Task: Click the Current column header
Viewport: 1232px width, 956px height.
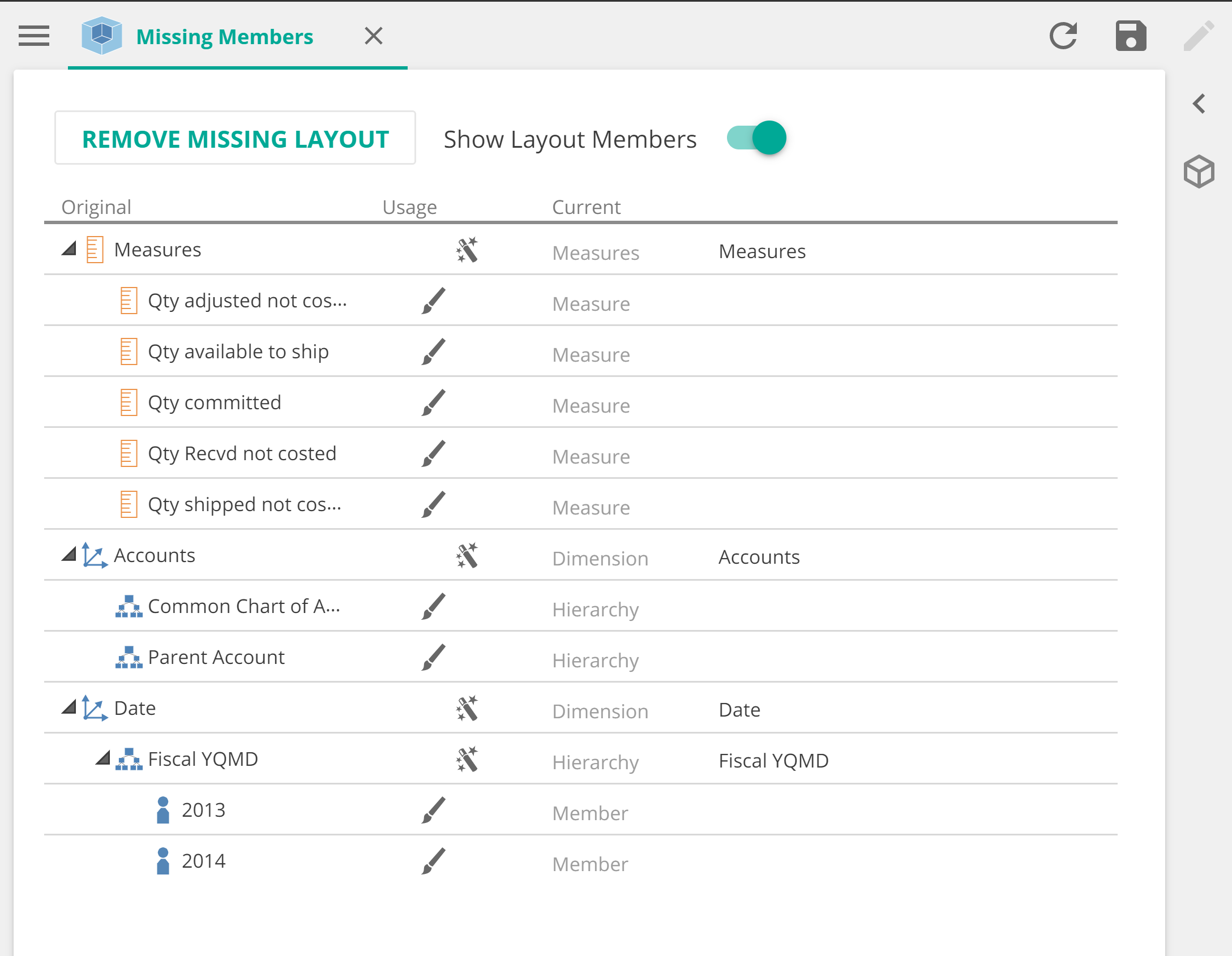Action: (586, 207)
